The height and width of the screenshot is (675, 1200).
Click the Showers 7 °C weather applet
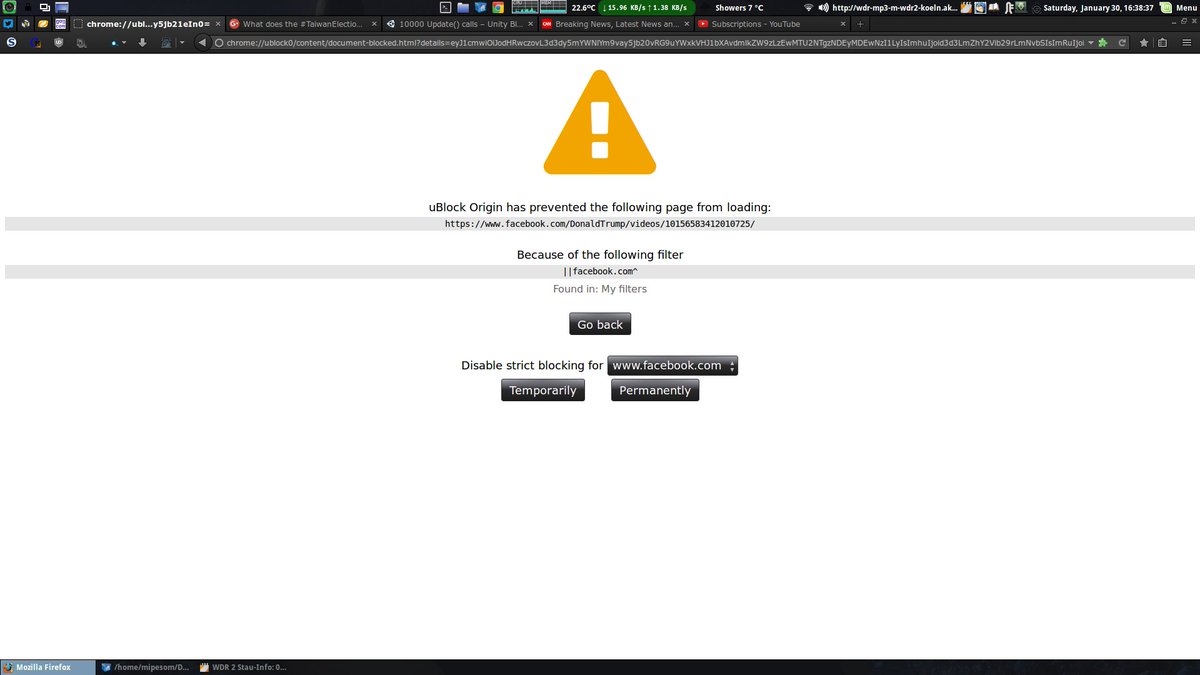739,8
